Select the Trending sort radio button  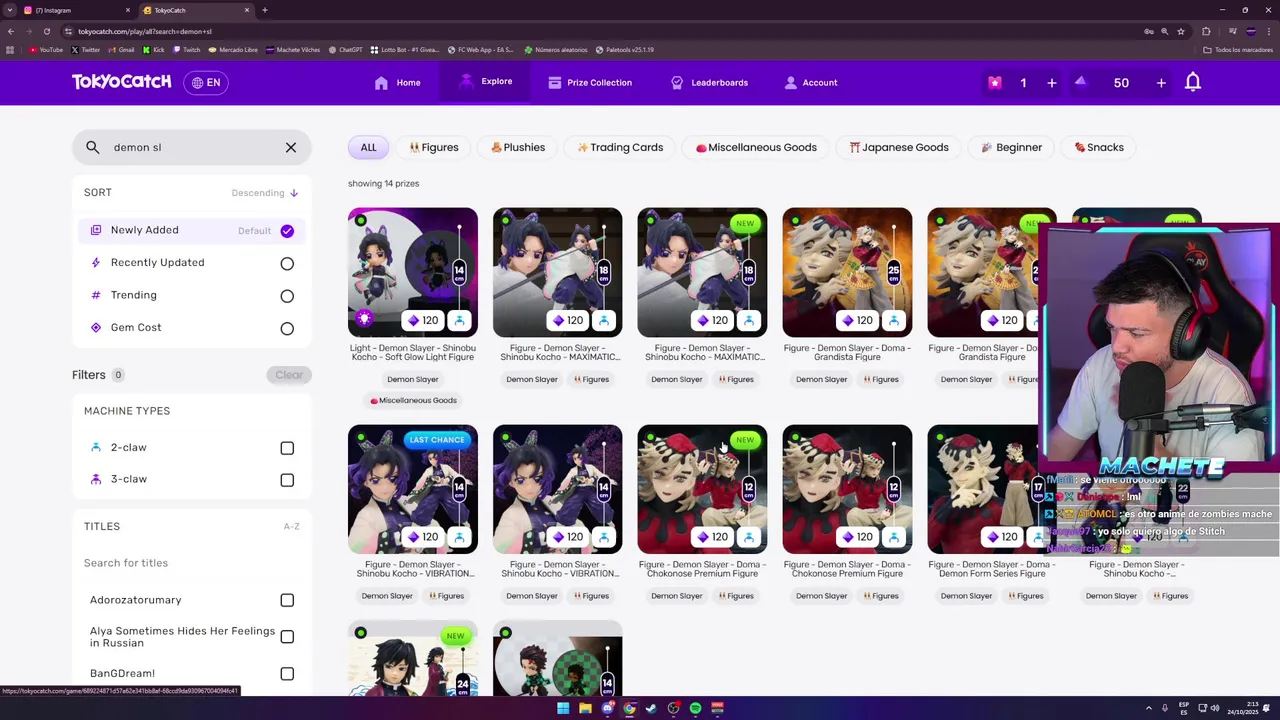pyautogui.click(x=287, y=296)
